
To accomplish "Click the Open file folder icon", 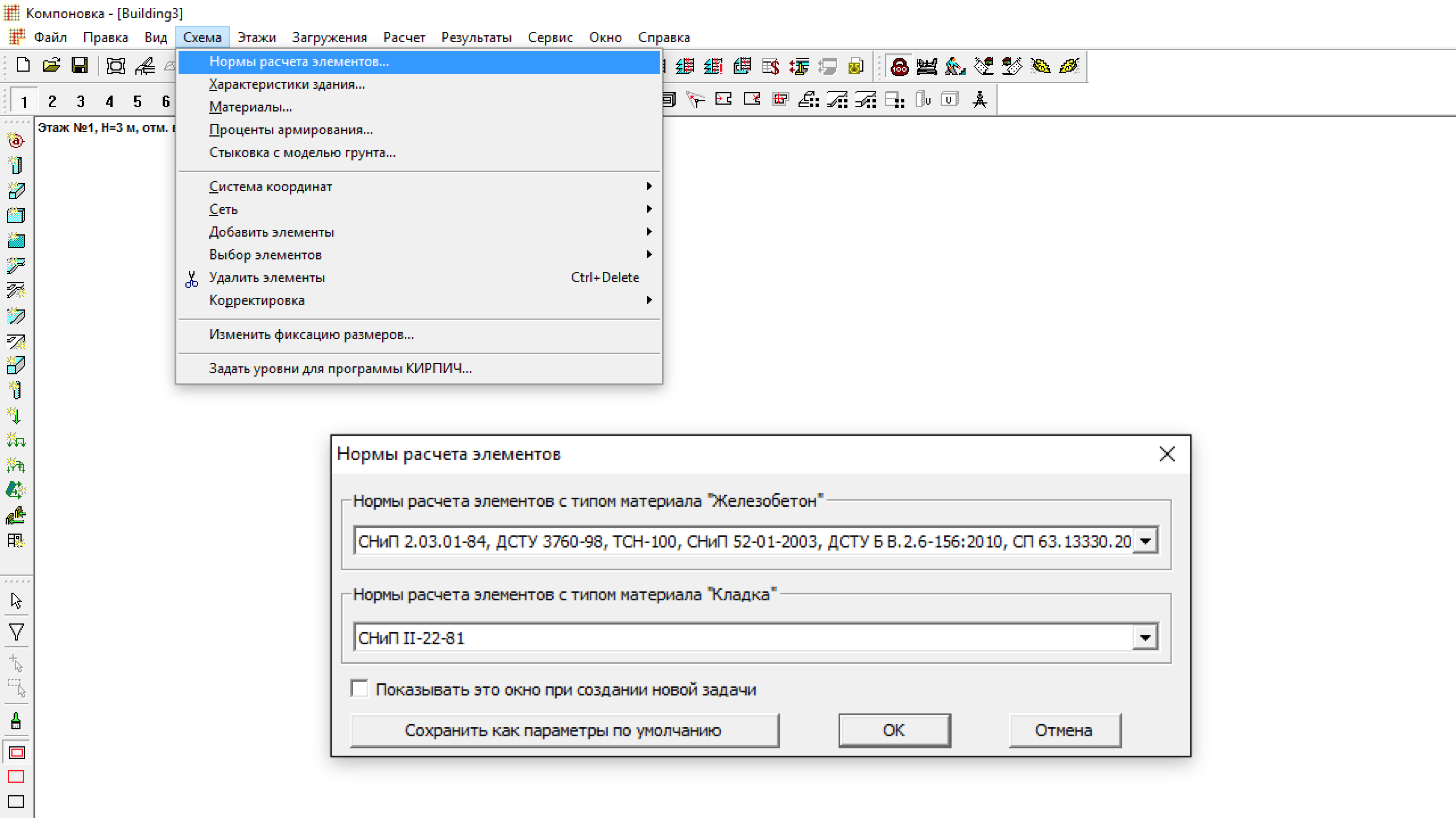I will 51,65.
